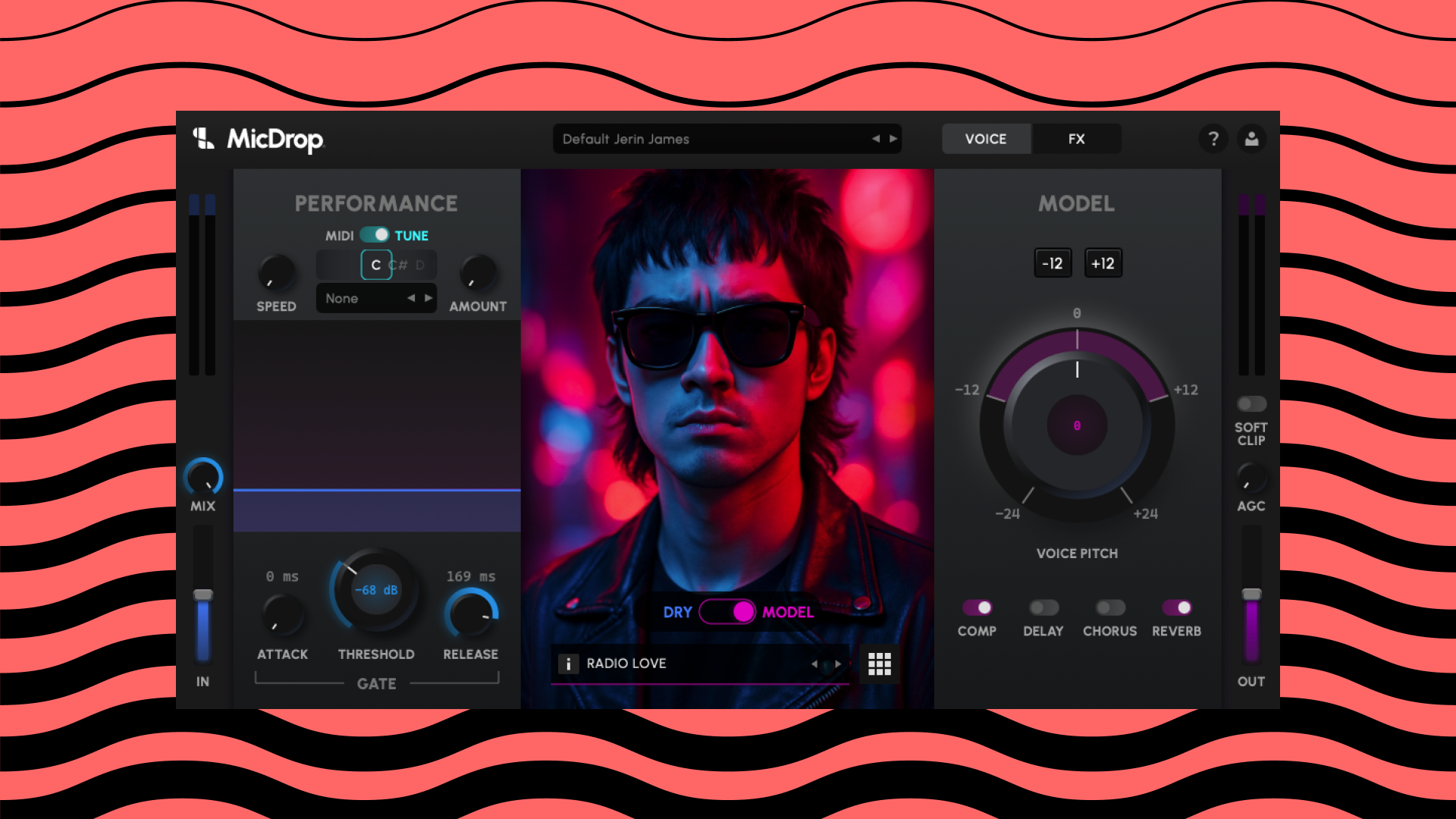Click the AMOUNT knob
The image size is (1456, 819).
pos(478,272)
